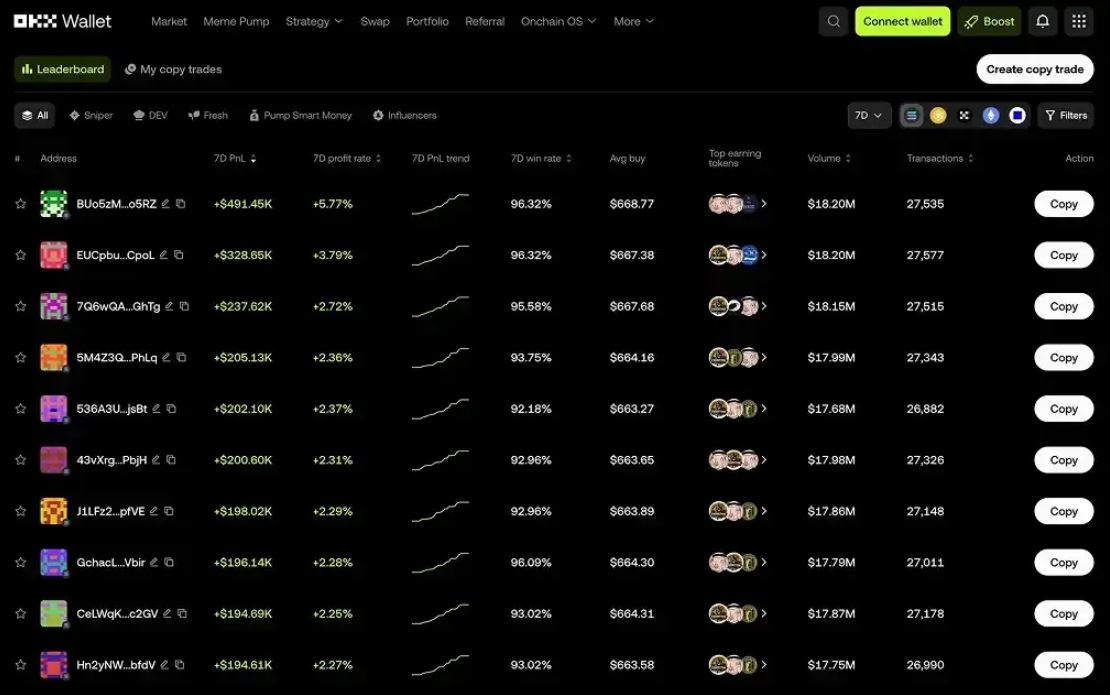Expand the Onchain OS dropdown
Viewport: 1110px width, 695px height.
[x=559, y=21]
